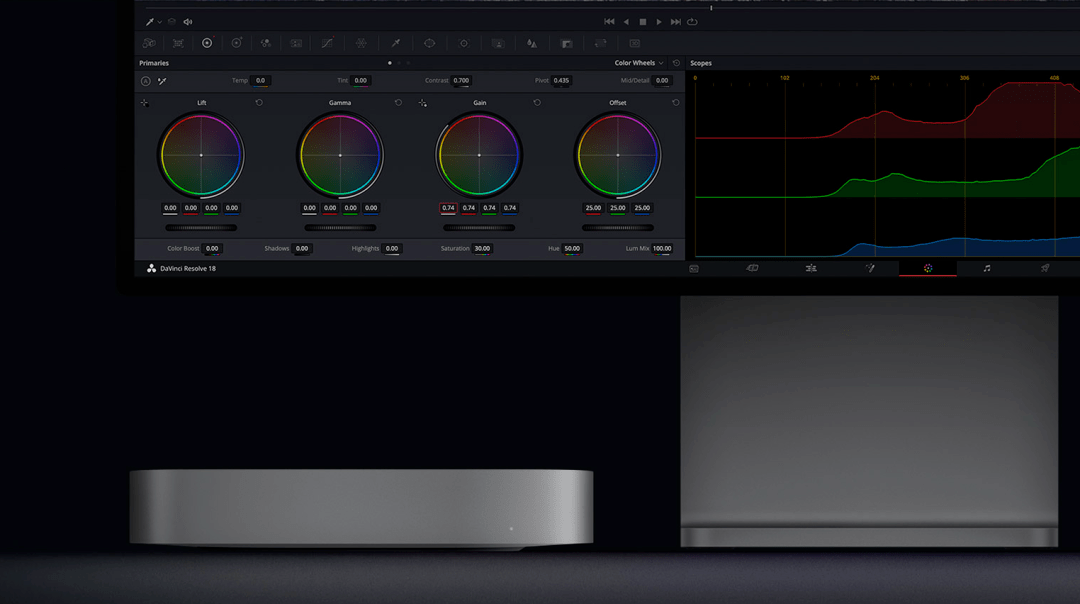Click the Contrast value field 0.700
1080x604 pixels.
(x=461, y=81)
